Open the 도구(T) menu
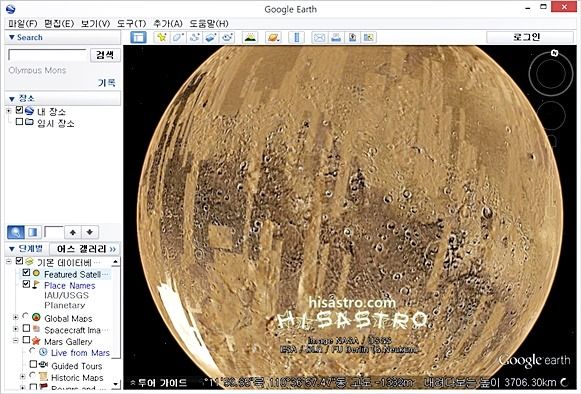This screenshot has width=581, height=394. click(132, 24)
